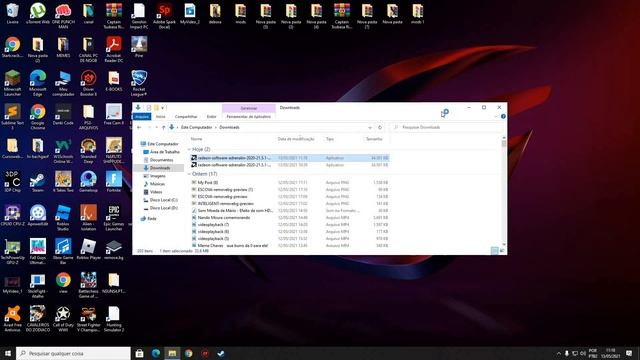Screen dimensions: 640x360
Task: Select the Gerenciar contextual tab
Action: [249, 108]
